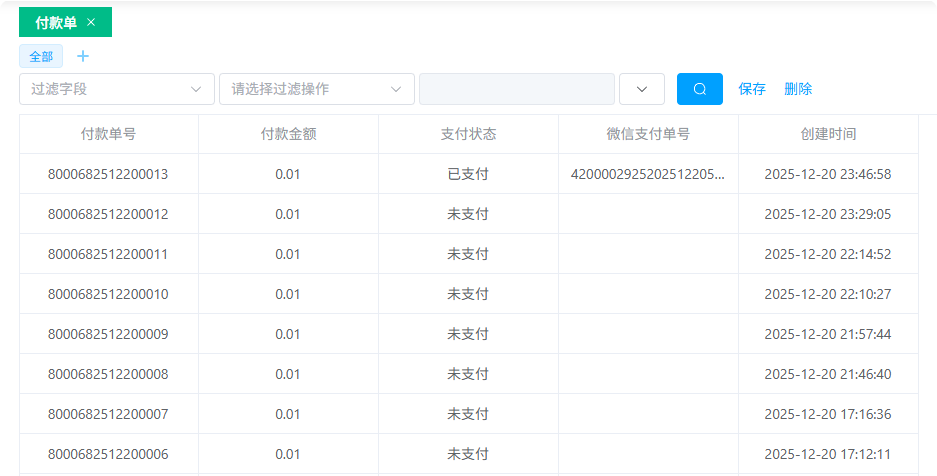Click the 删除 link
Image resolution: width=937 pixels, height=476 pixels.
point(798,89)
